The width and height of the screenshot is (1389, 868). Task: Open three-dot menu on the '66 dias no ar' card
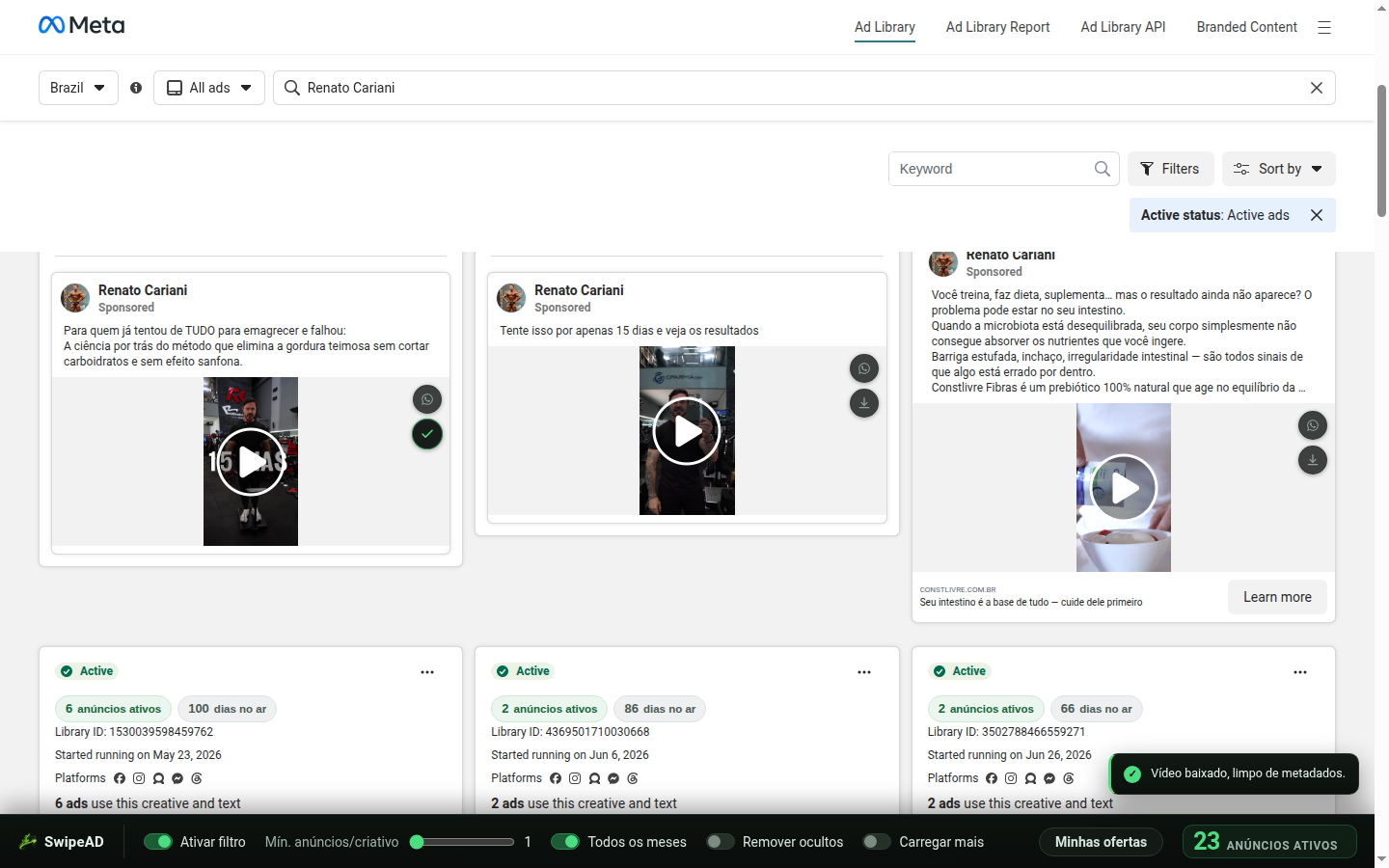point(1300,672)
